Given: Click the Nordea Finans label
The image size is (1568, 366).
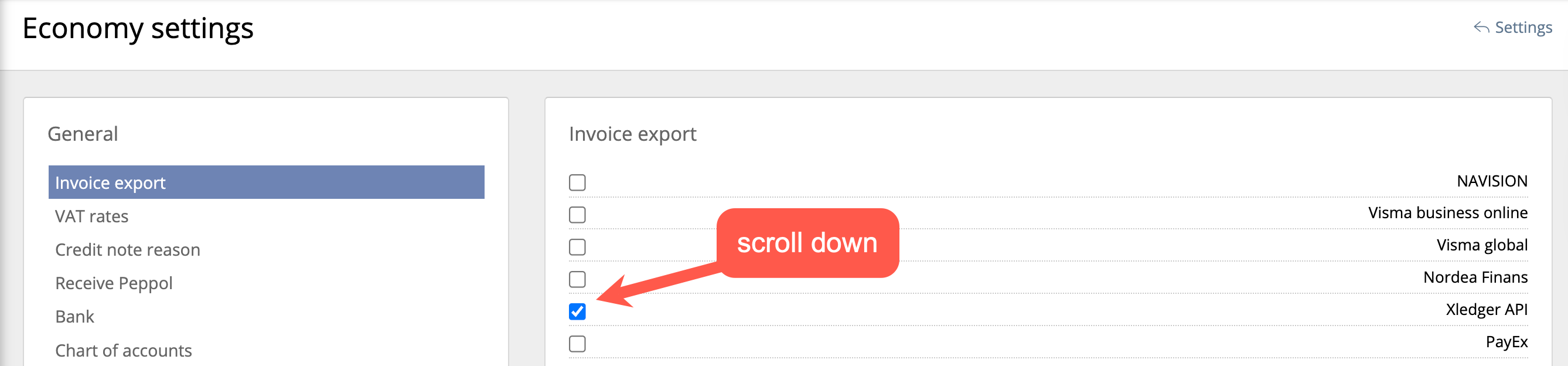Looking at the screenshot, I should (1475, 277).
